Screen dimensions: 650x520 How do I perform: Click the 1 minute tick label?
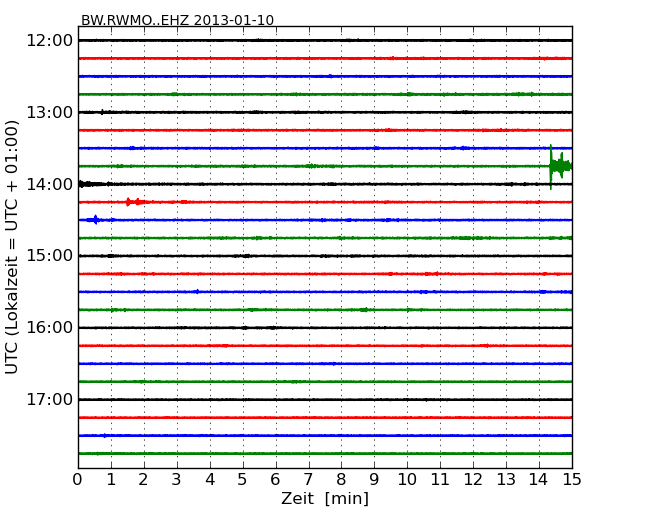(x=111, y=480)
